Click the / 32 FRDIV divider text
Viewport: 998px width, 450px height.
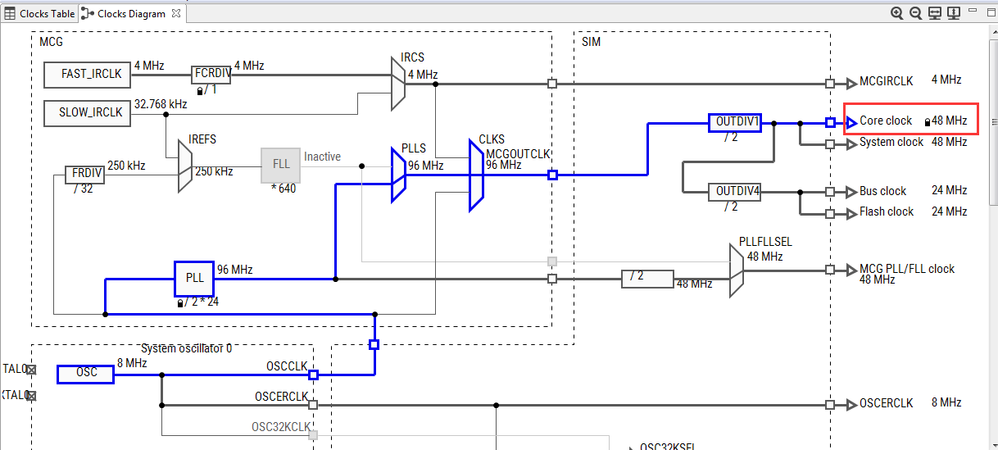83,189
